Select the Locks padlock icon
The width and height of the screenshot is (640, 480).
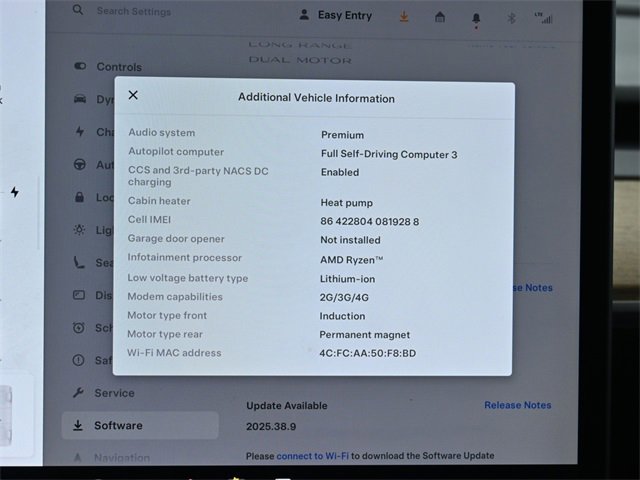pyautogui.click(x=80, y=197)
